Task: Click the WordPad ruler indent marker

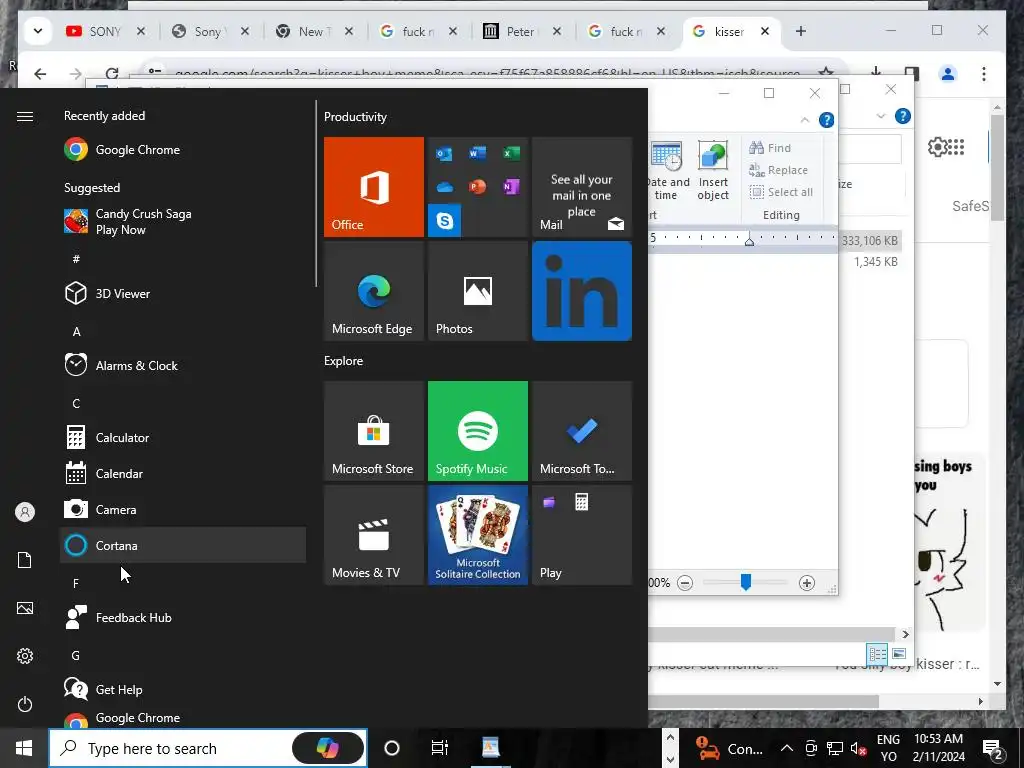Action: (x=750, y=240)
